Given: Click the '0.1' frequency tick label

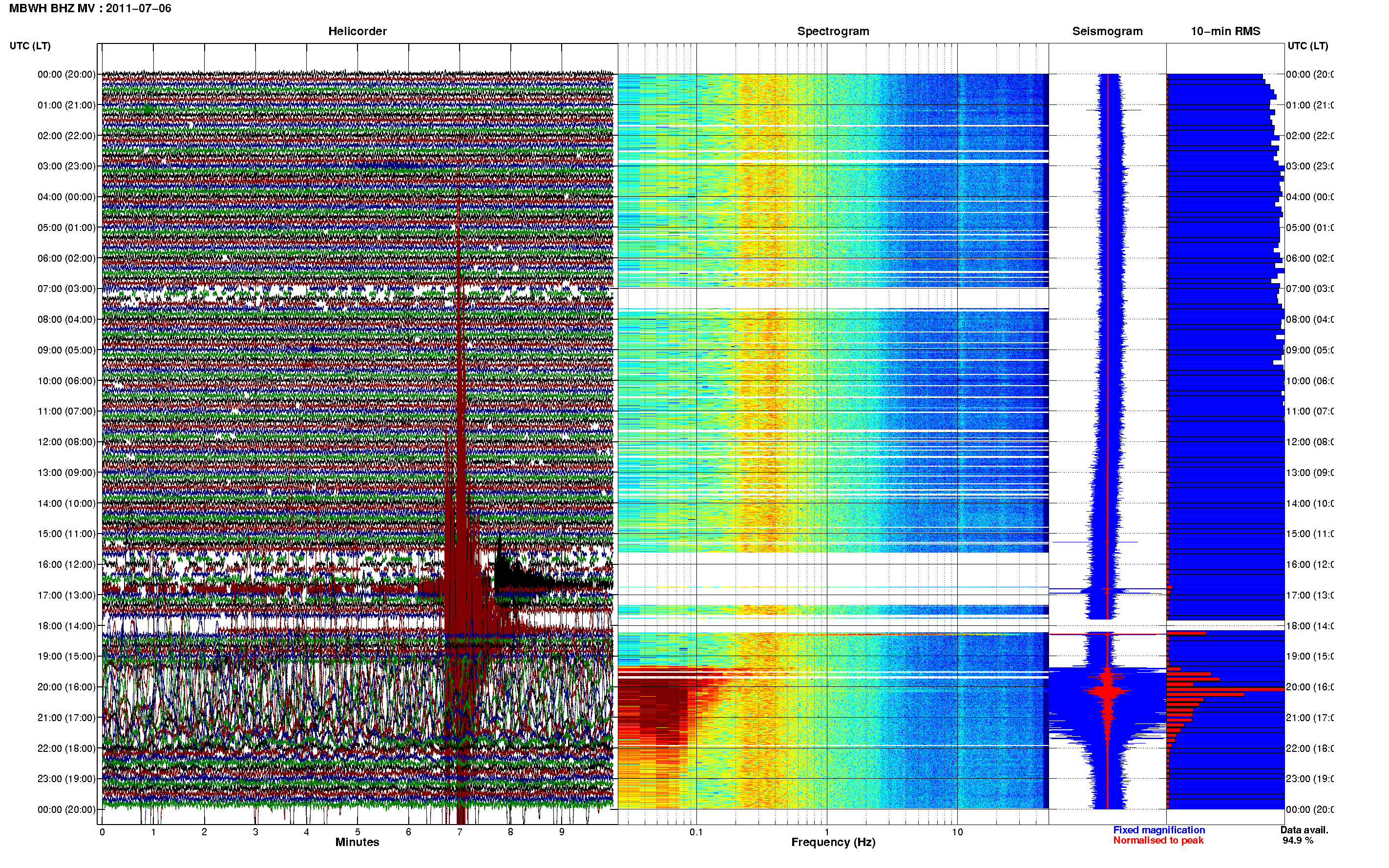Looking at the screenshot, I should point(696,832).
